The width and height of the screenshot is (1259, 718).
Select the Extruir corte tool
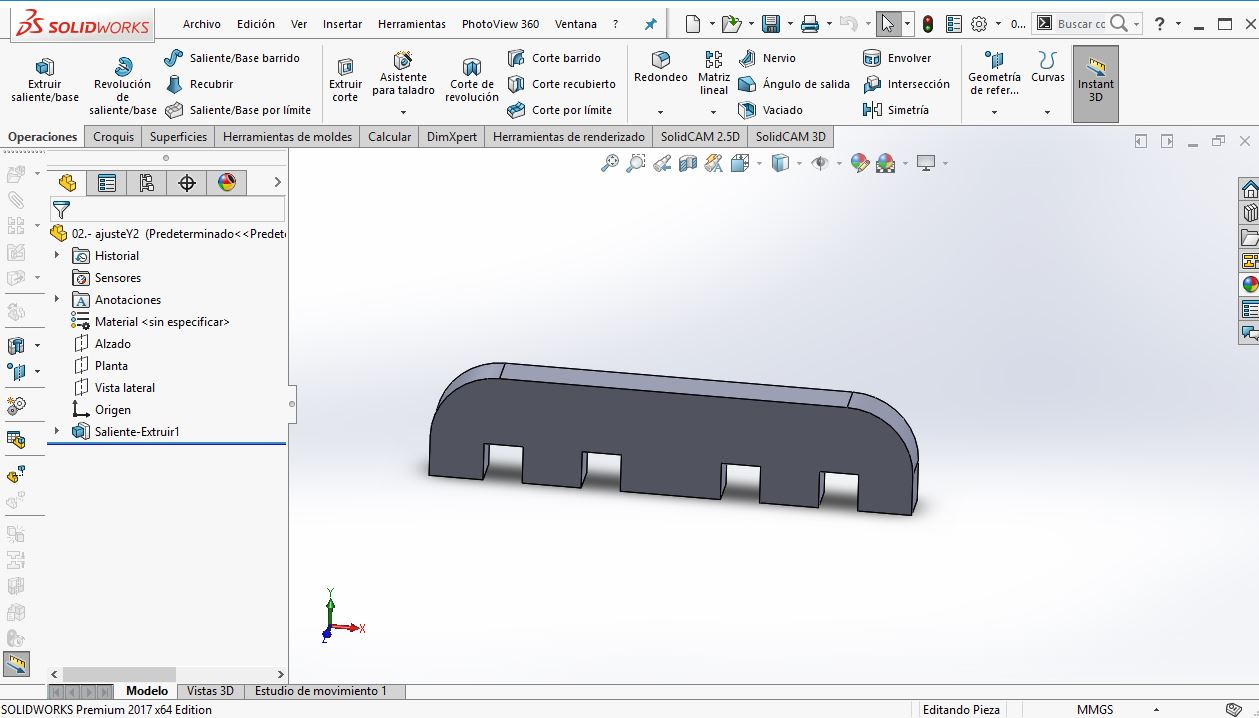(x=345, y=80)
